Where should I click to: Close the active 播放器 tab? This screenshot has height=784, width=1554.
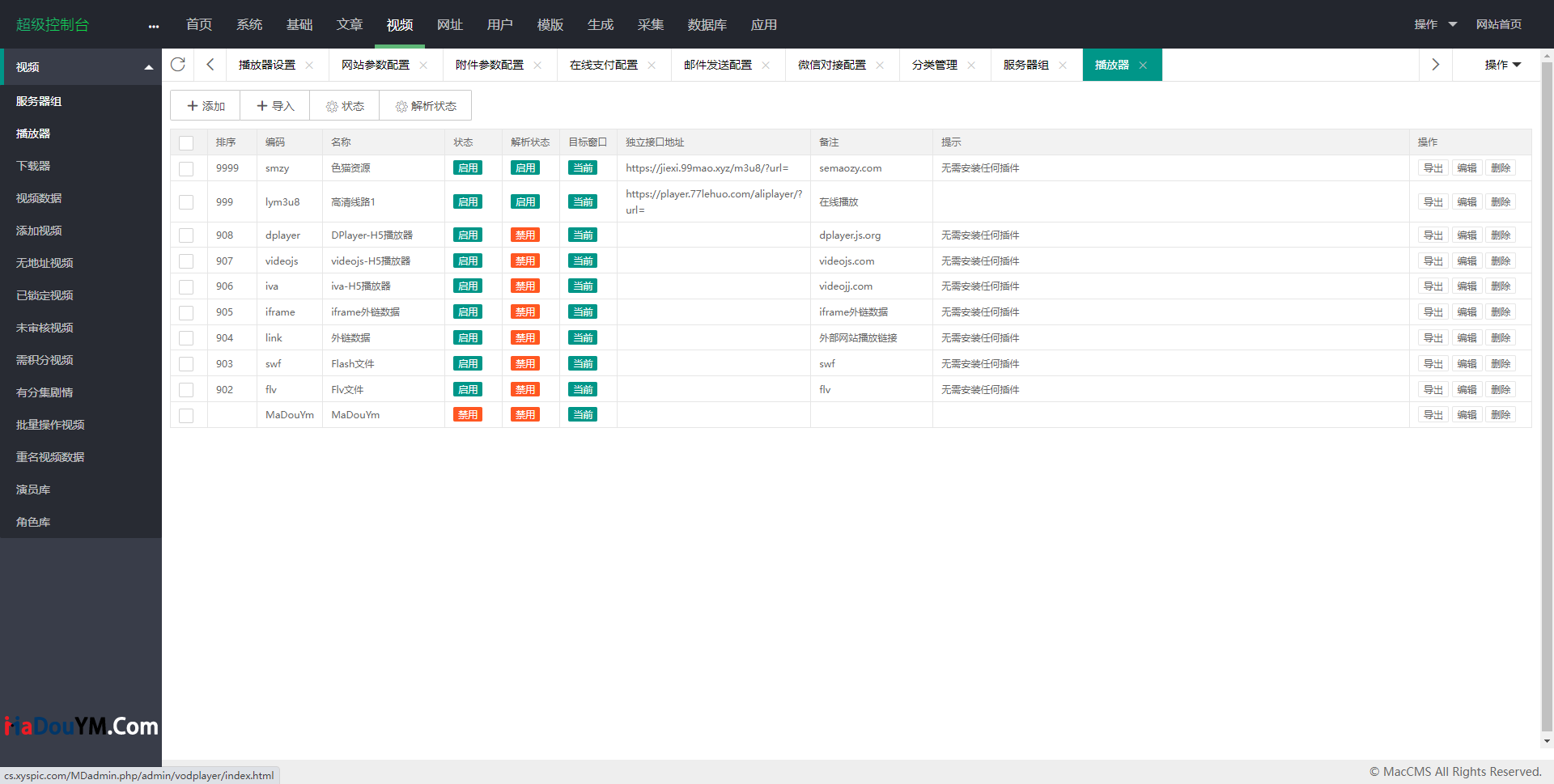[1143, 66]
